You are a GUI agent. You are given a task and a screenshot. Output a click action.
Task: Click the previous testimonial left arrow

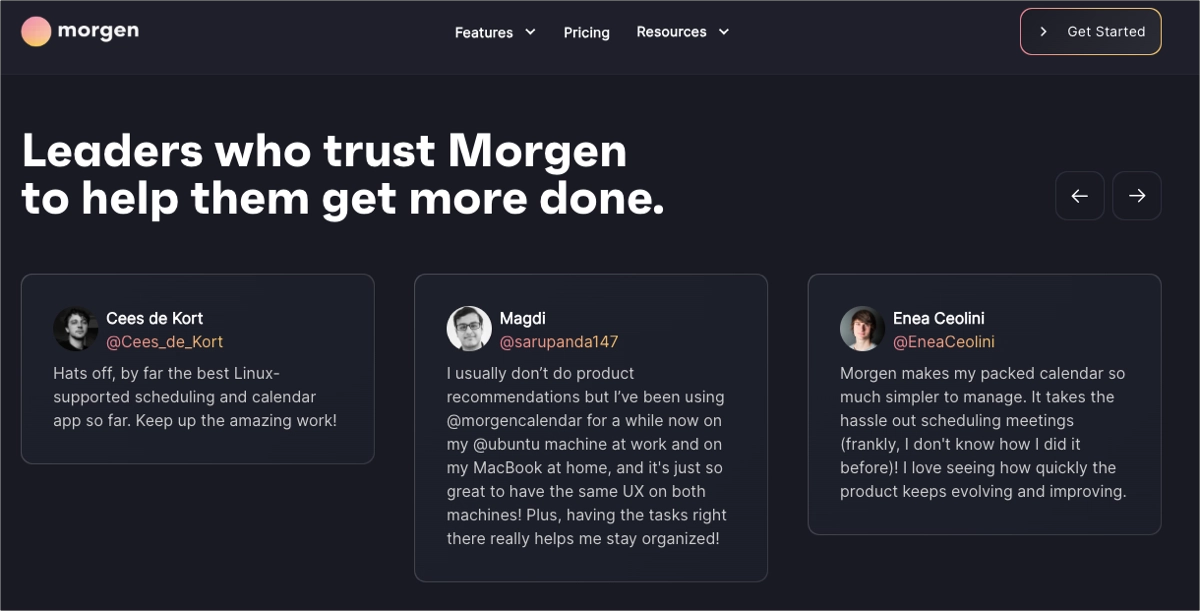coord(1079,196)
